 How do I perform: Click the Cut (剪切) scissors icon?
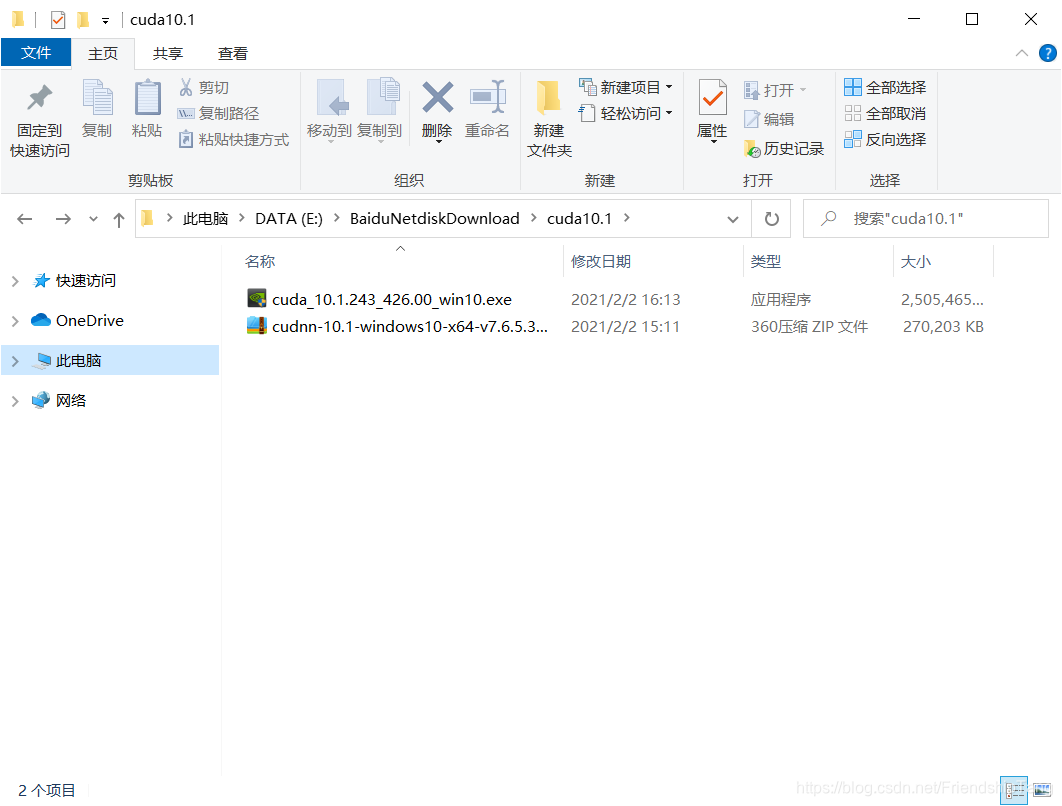point(186,87)
